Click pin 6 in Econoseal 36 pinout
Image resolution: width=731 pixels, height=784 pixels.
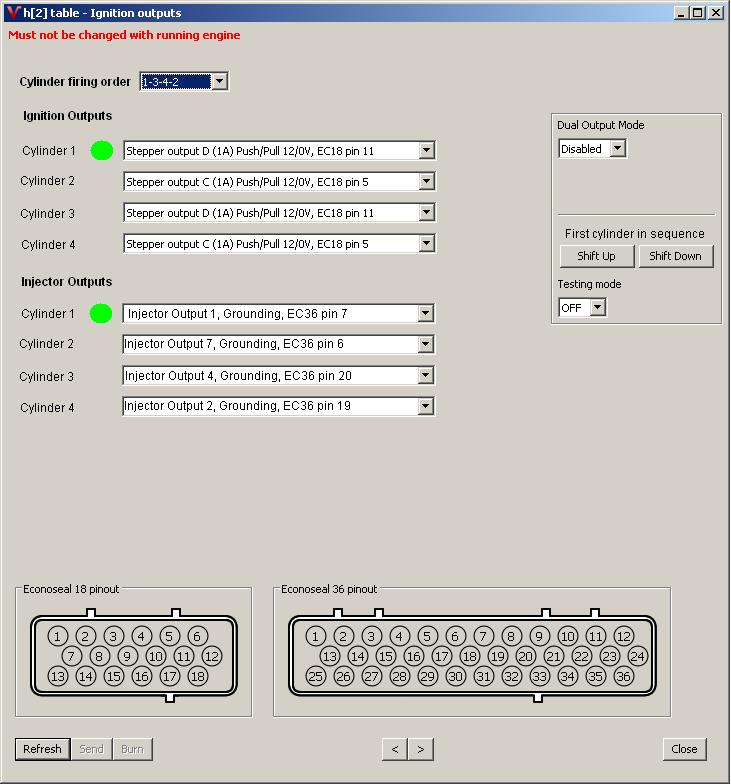pos(456,636)
